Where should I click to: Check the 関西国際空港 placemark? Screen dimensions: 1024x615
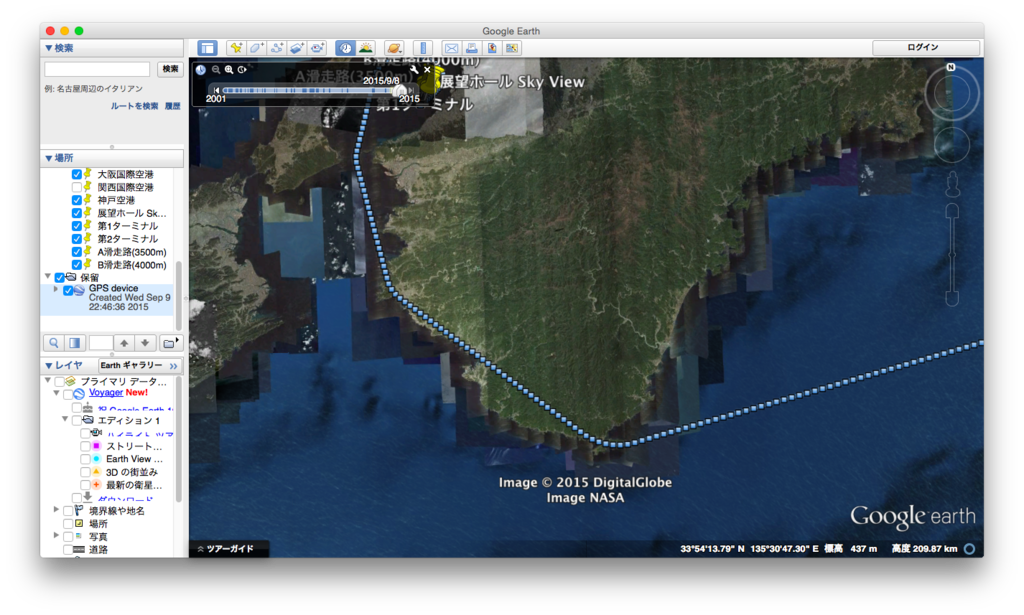point(76,187)
